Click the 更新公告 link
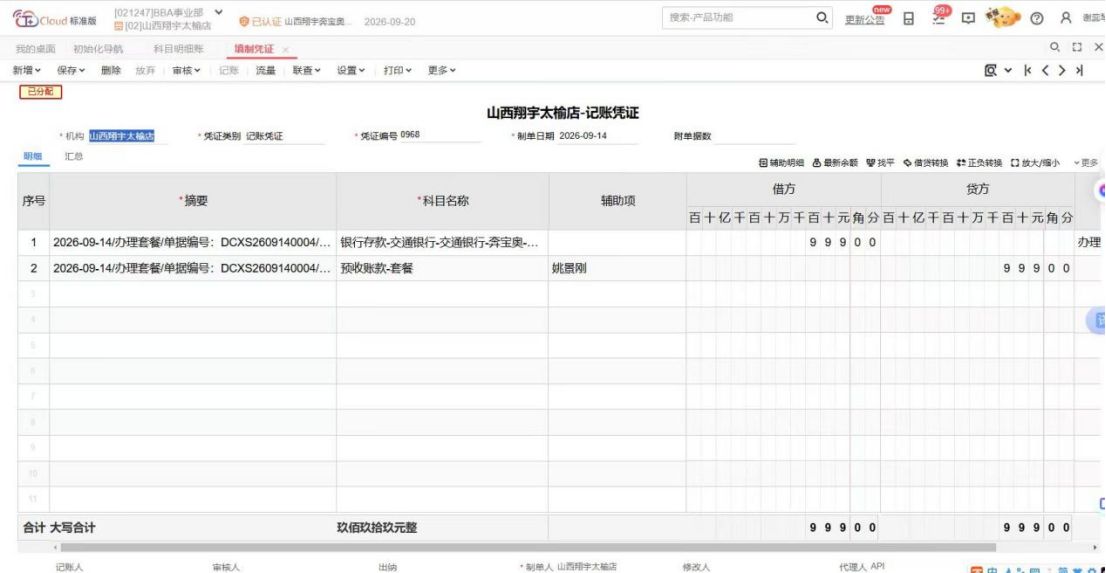This screenshot has width=1106, height=573. [865, 20]
